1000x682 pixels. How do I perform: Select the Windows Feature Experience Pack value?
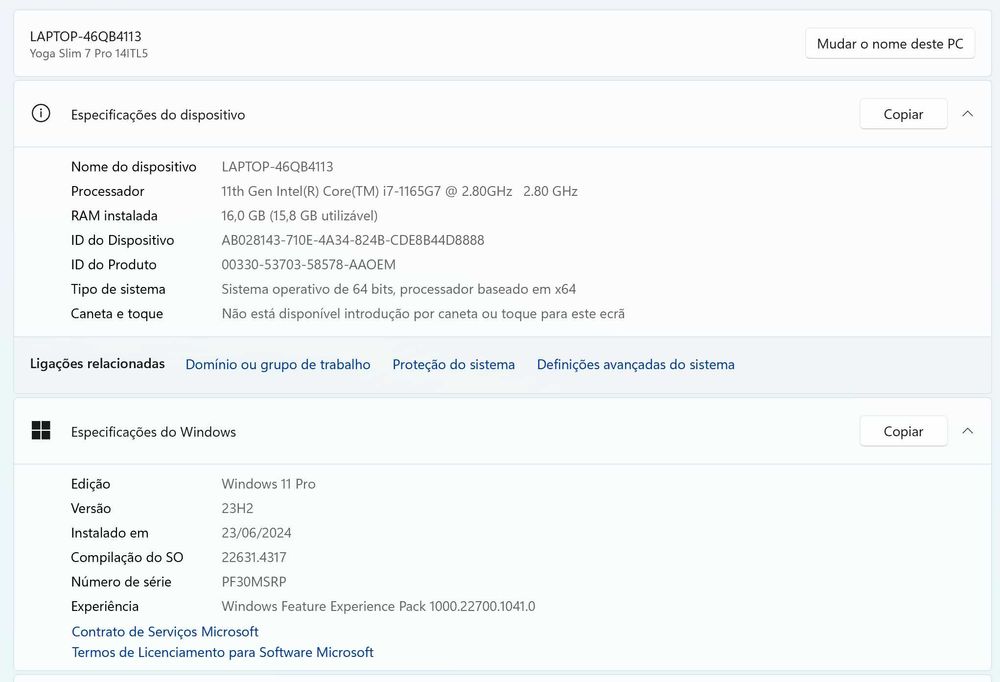[x=378, y=606]
